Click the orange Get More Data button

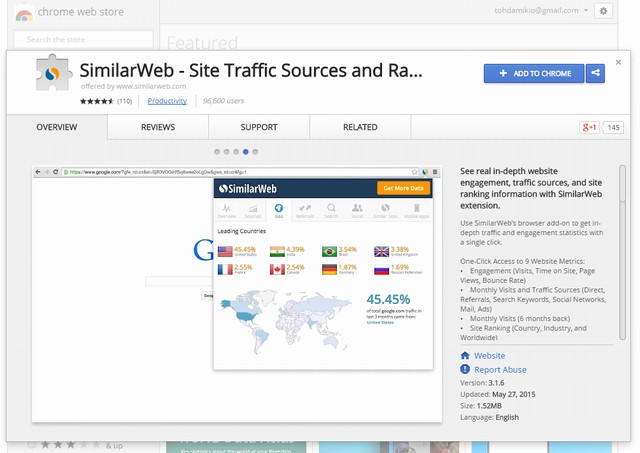tap(403, 188)
